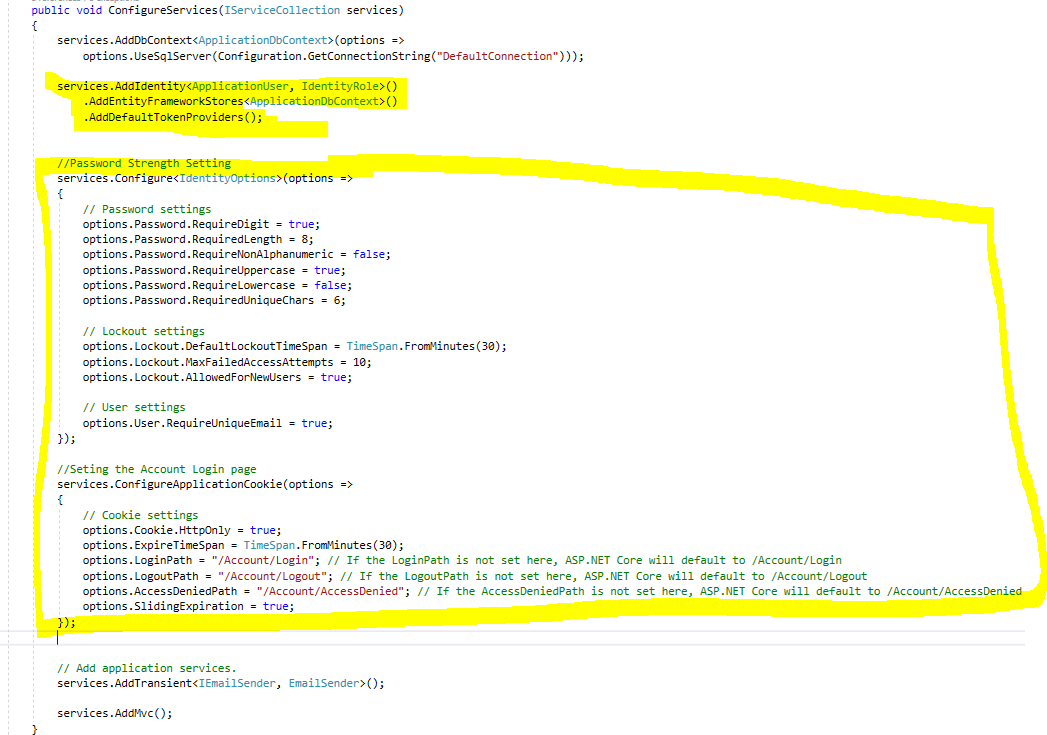Image resolution: width=1047 pixels, height=735 pixels.
Task: Click options.Password.RequiredUniqueChars = 6 line
Action: [x=214, y=300]
